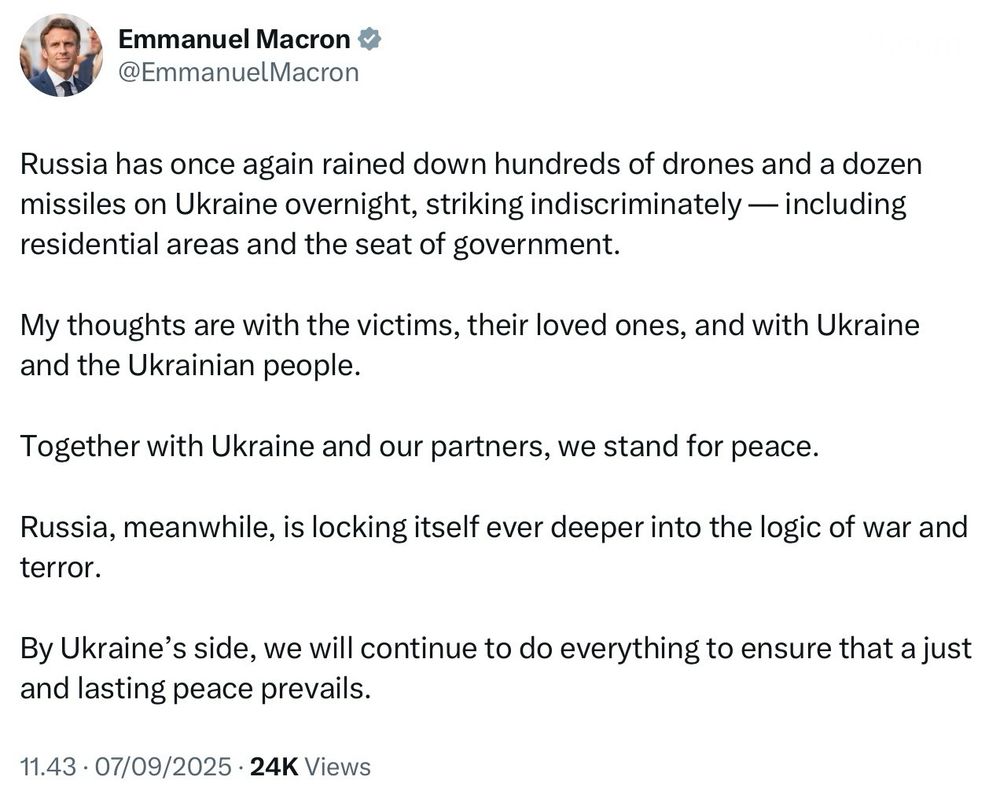Open the @EmmanuelMacron handle link
1000x807 pixels.
point(238,72)
